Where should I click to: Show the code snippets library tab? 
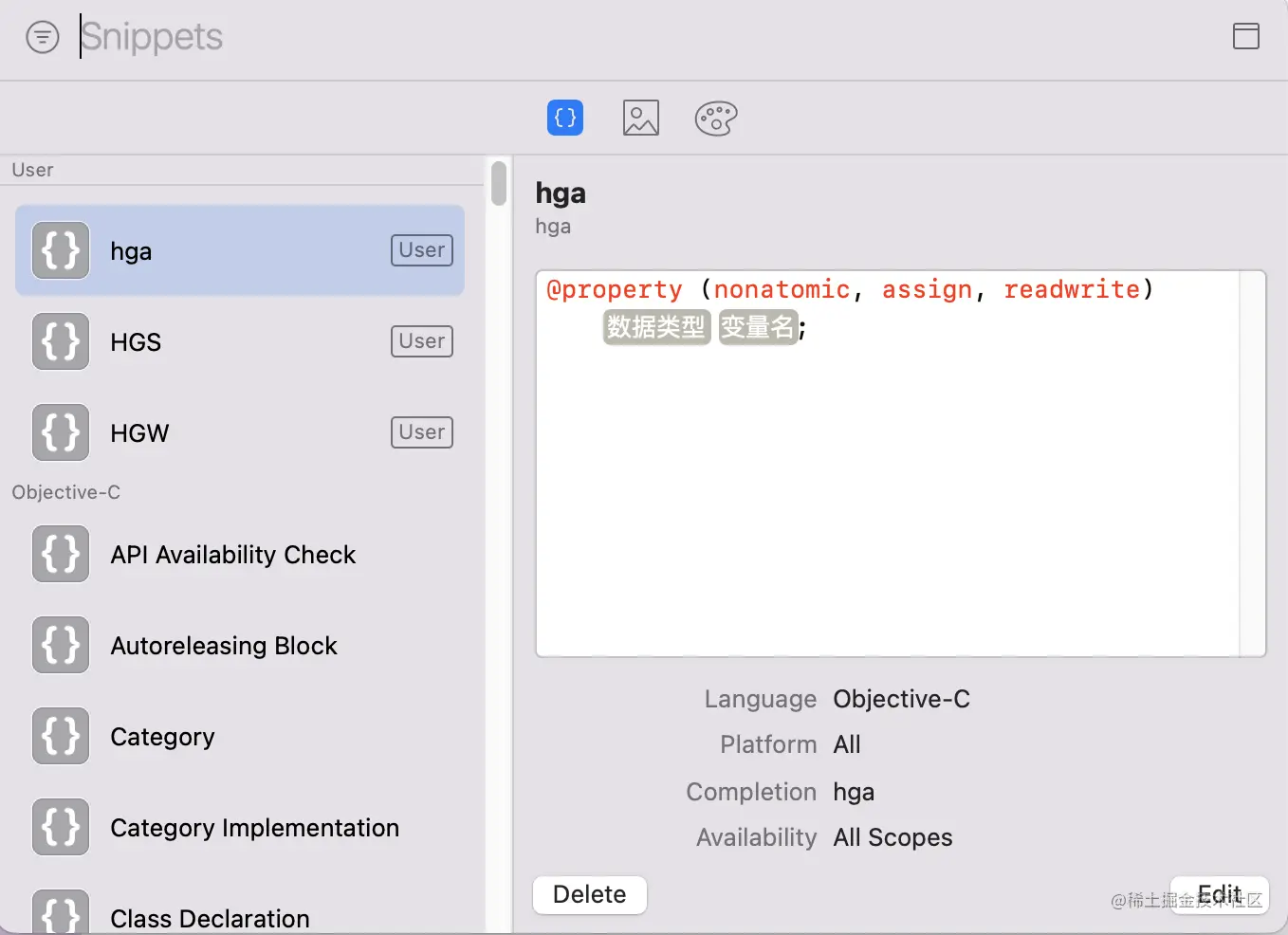point(565,118)
